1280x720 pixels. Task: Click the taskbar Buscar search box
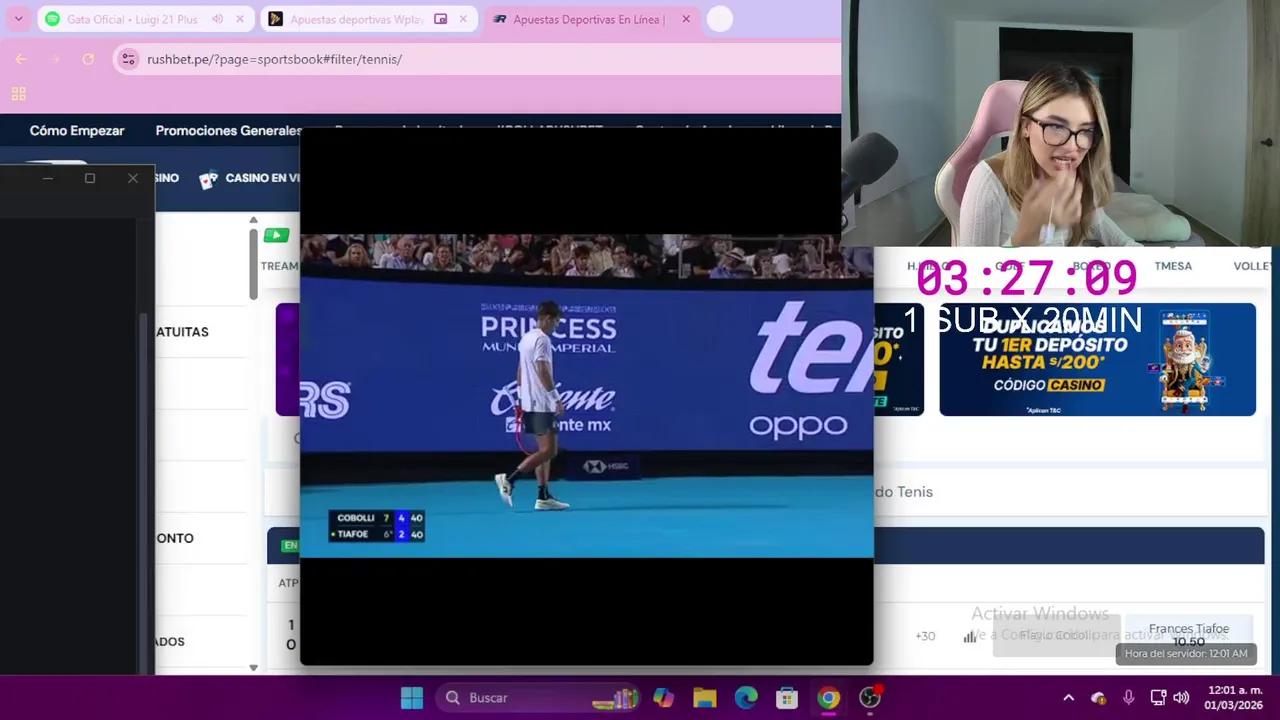[538, 698]
